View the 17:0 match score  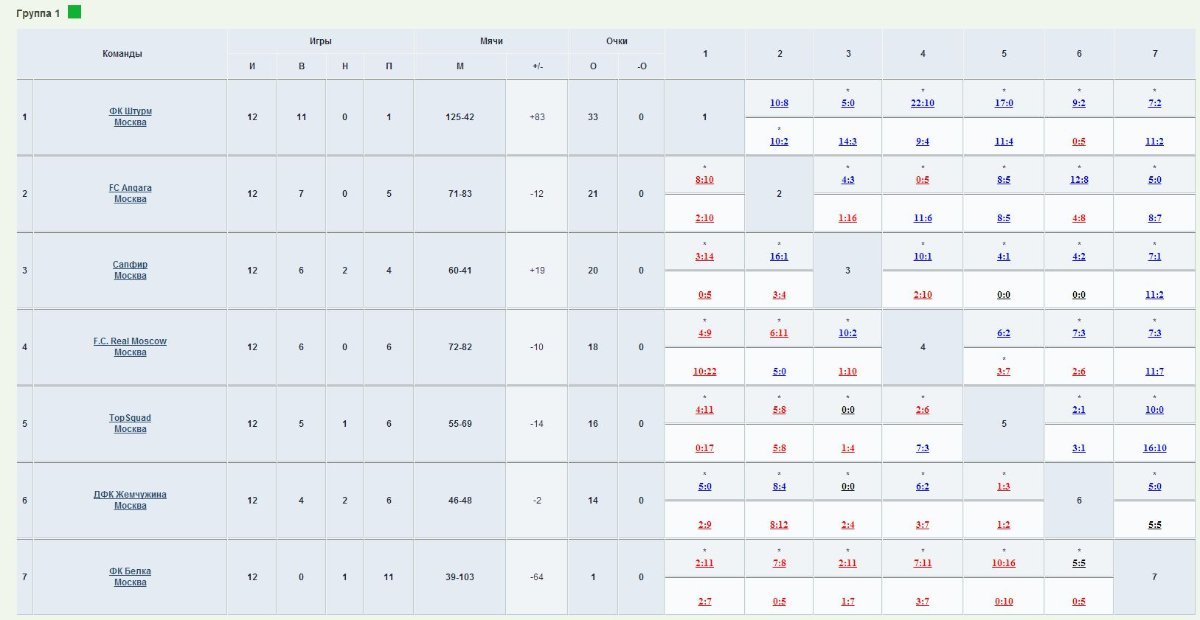(x=1004, y=103)
